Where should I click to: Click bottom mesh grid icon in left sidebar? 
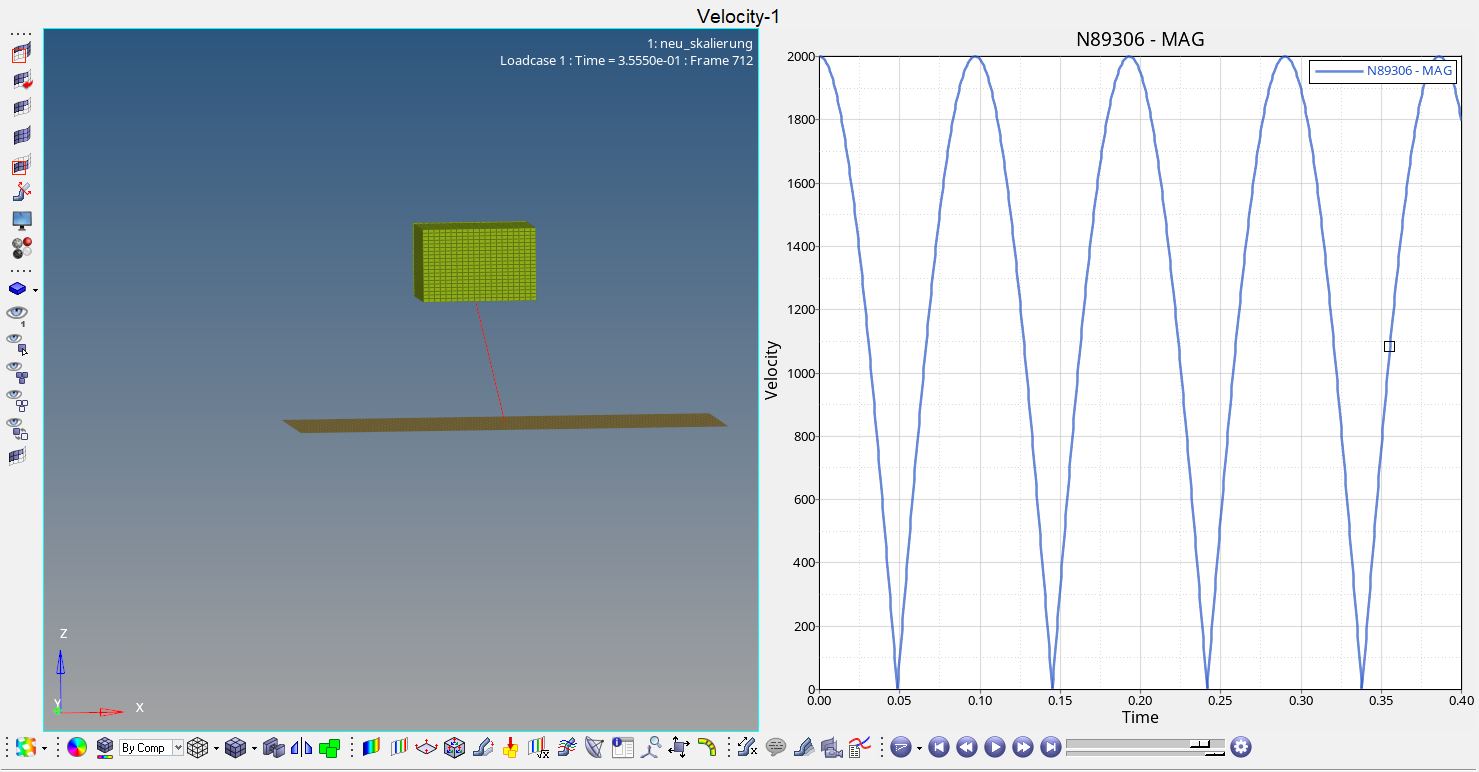[x=18, y=457]
